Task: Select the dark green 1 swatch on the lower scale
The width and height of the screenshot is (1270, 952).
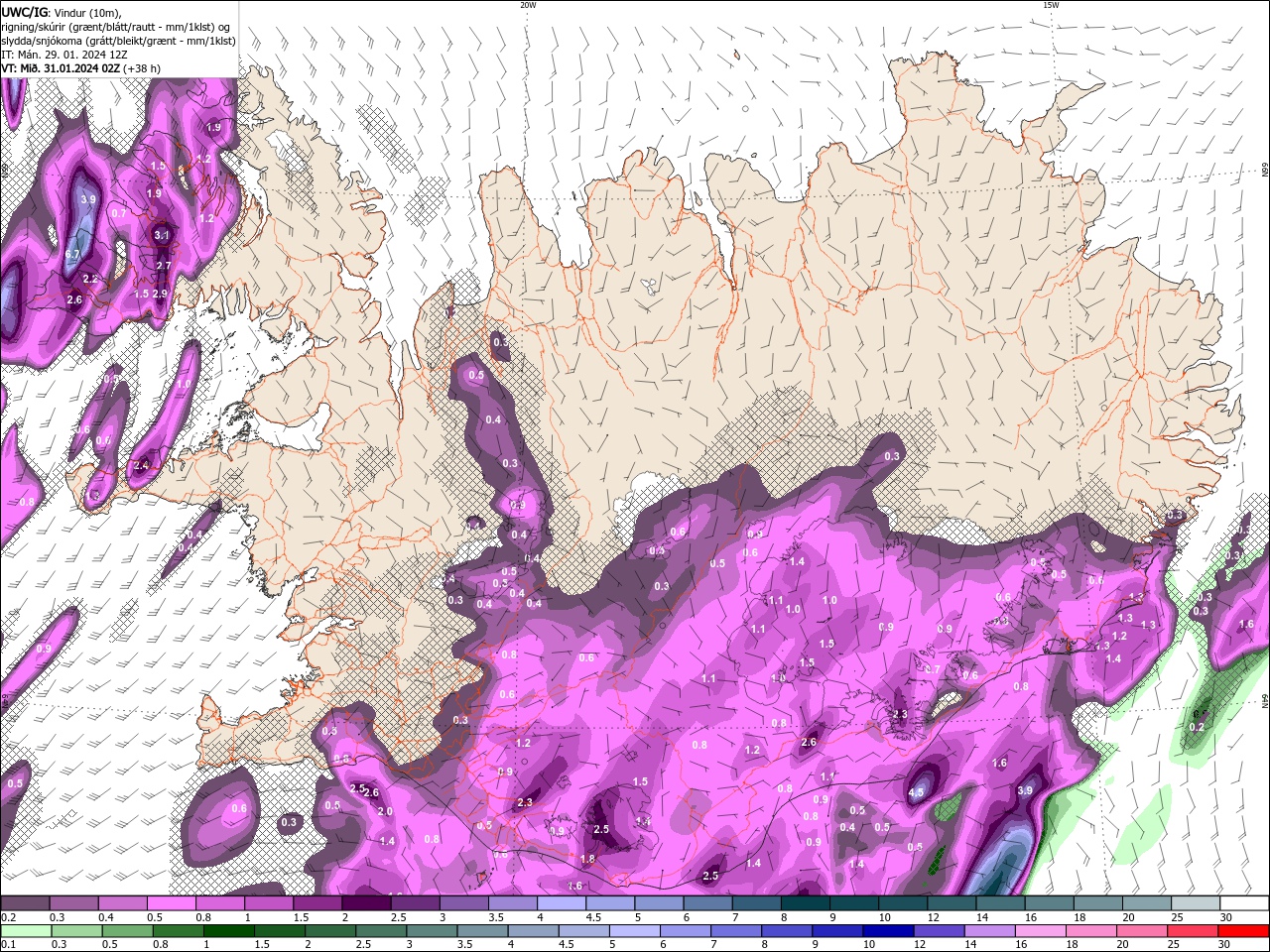Action: pyautogui.click(x=229, y=931)
